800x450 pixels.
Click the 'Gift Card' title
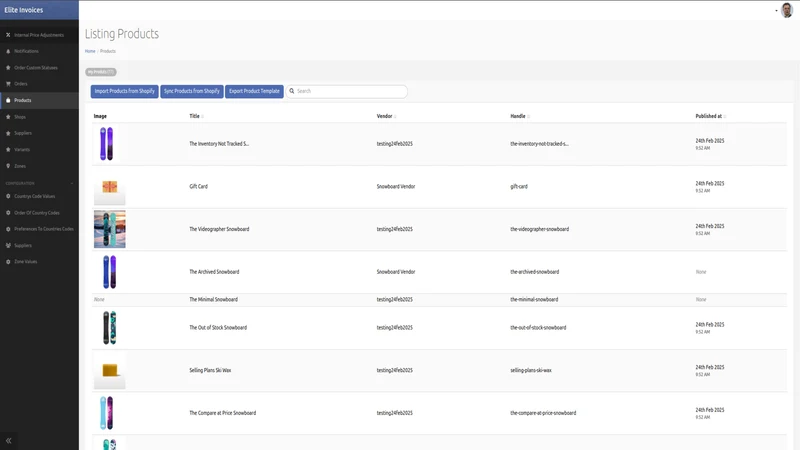click(x=198, y=187)
